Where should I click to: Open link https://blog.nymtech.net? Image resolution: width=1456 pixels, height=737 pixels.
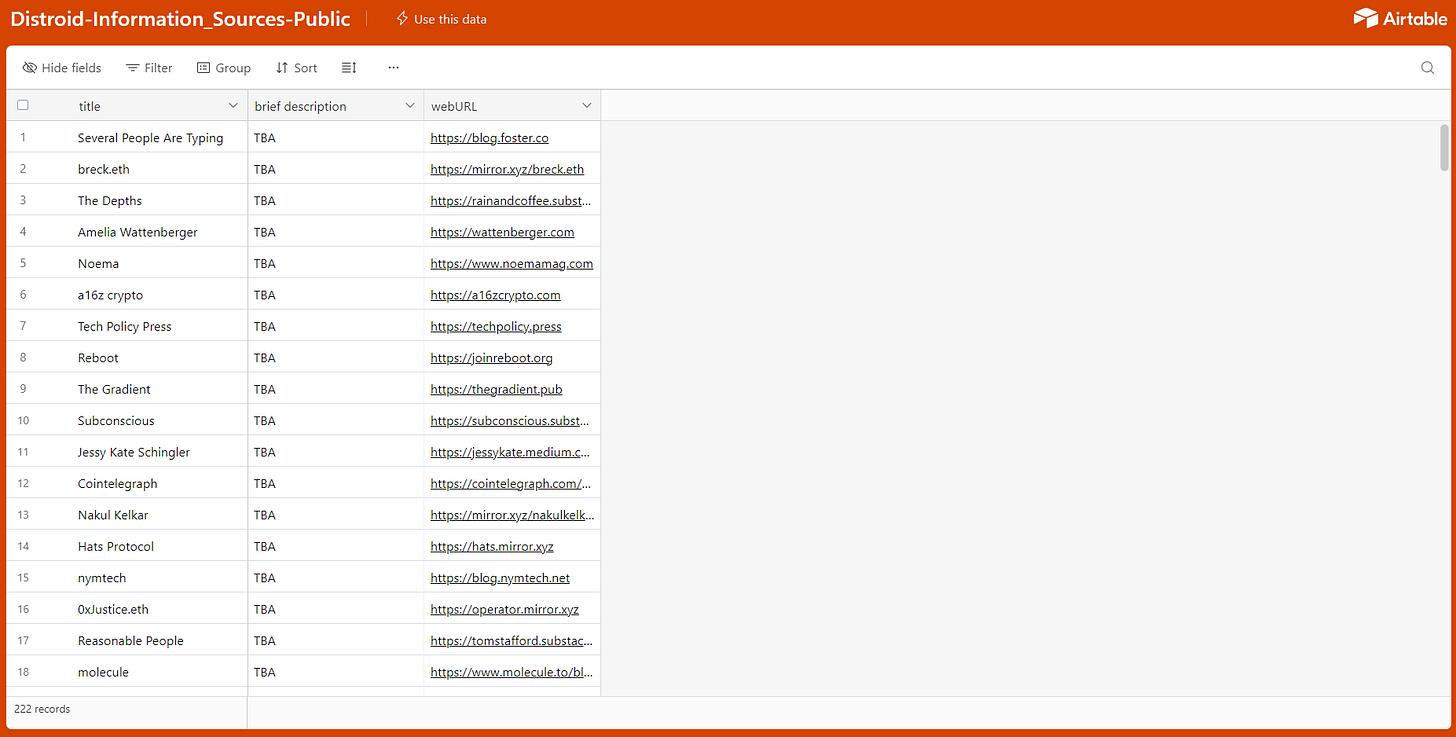click(500, 578)
